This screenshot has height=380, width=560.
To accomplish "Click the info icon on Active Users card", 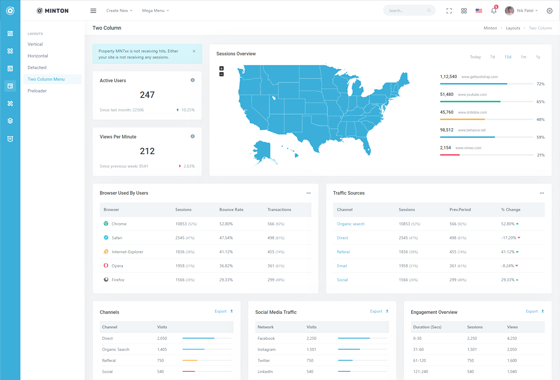I will [x=192, y=80].
